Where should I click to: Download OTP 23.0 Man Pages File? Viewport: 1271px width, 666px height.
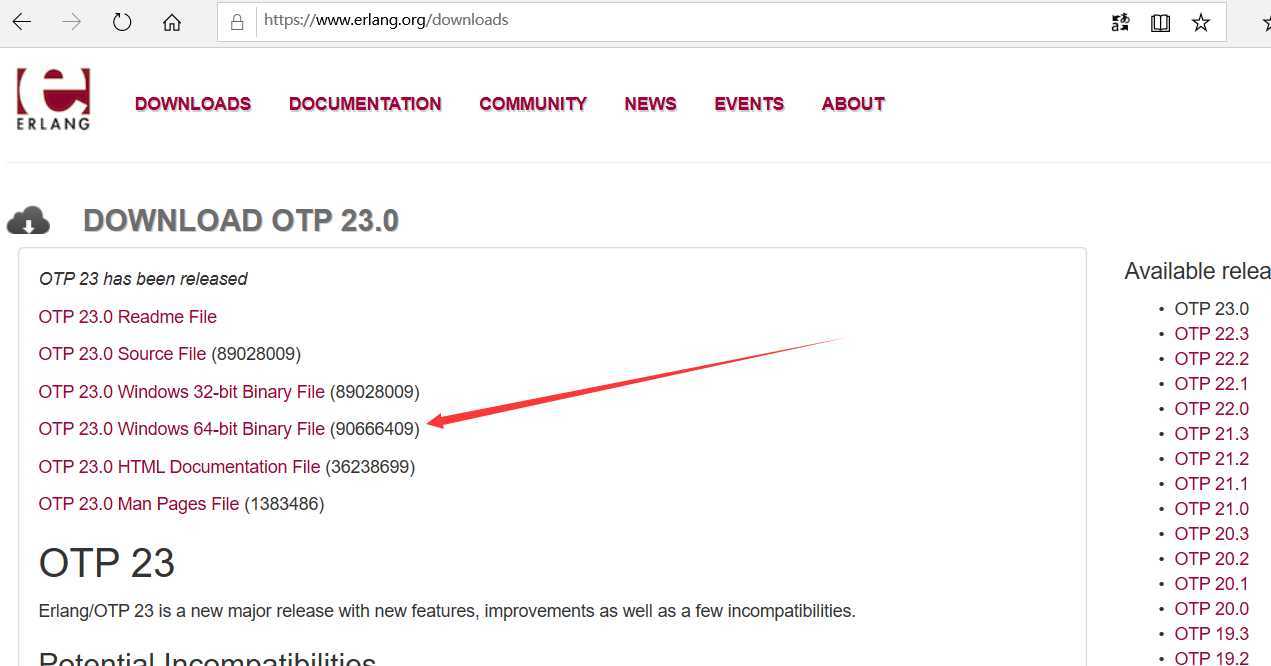click(139, 504)
